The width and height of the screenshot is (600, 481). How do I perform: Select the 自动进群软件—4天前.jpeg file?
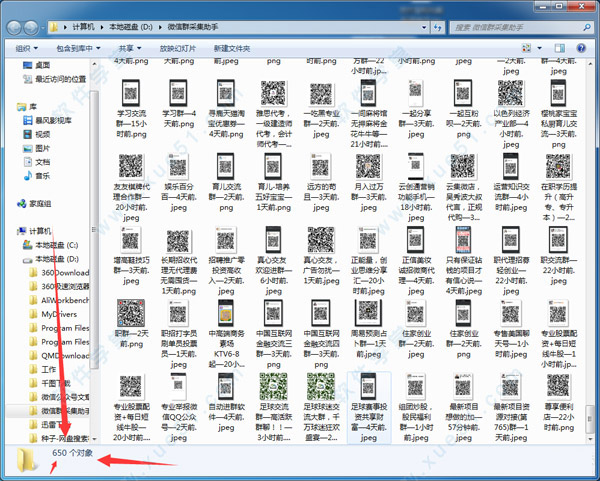[226, 403]
